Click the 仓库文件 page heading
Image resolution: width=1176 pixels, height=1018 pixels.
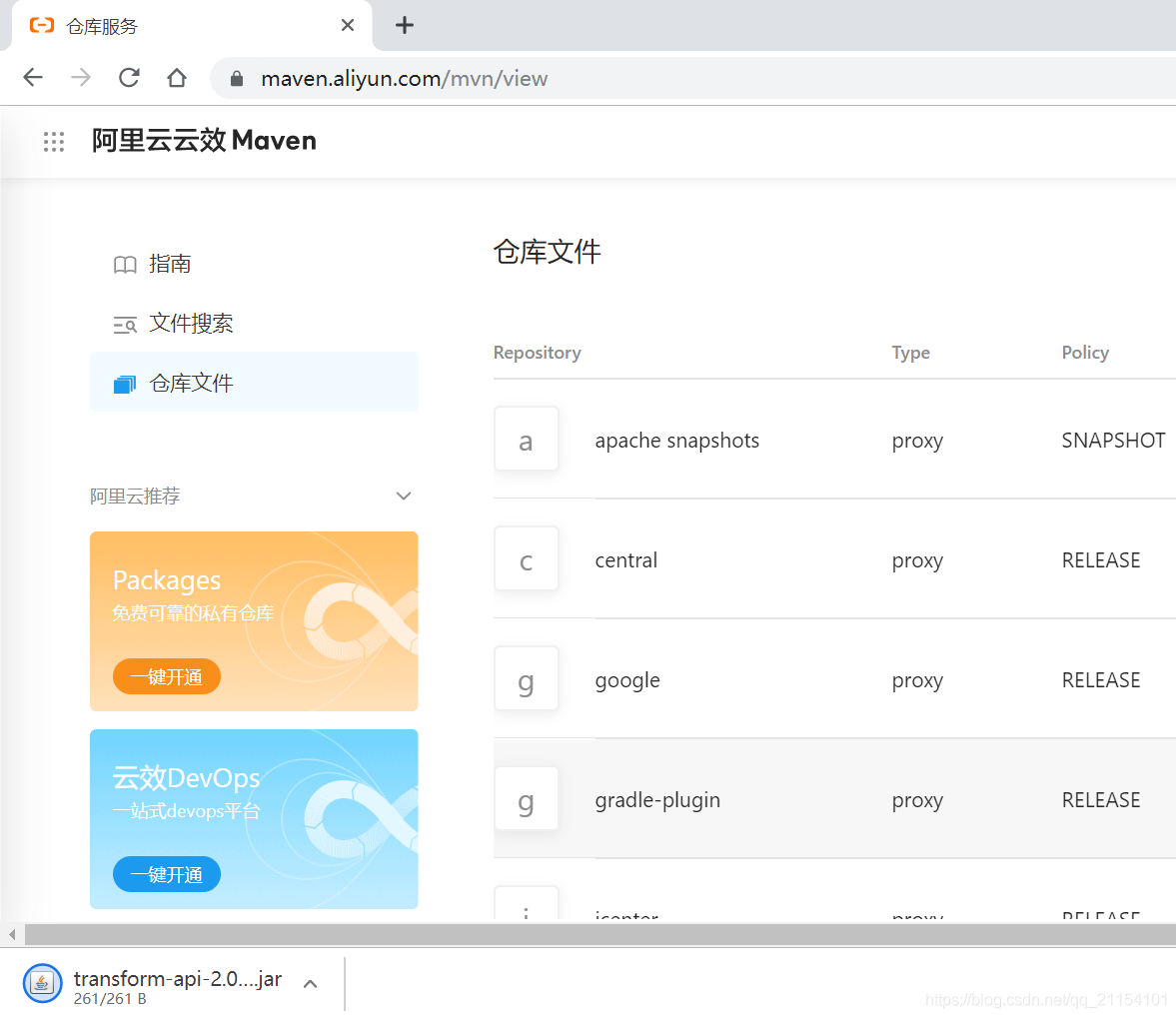547,252
